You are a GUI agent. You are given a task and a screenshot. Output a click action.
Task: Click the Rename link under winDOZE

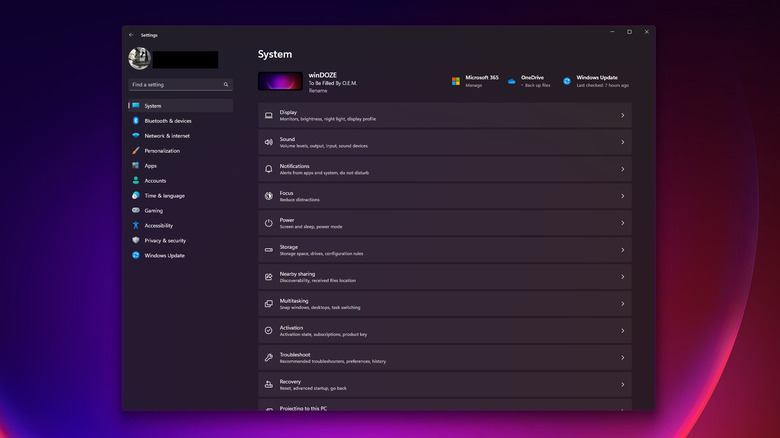317,91
